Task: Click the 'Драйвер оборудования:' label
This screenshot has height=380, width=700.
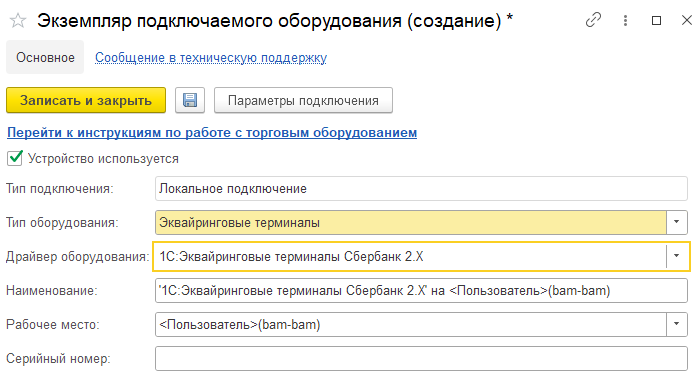Action: click(x=77, y=257)
